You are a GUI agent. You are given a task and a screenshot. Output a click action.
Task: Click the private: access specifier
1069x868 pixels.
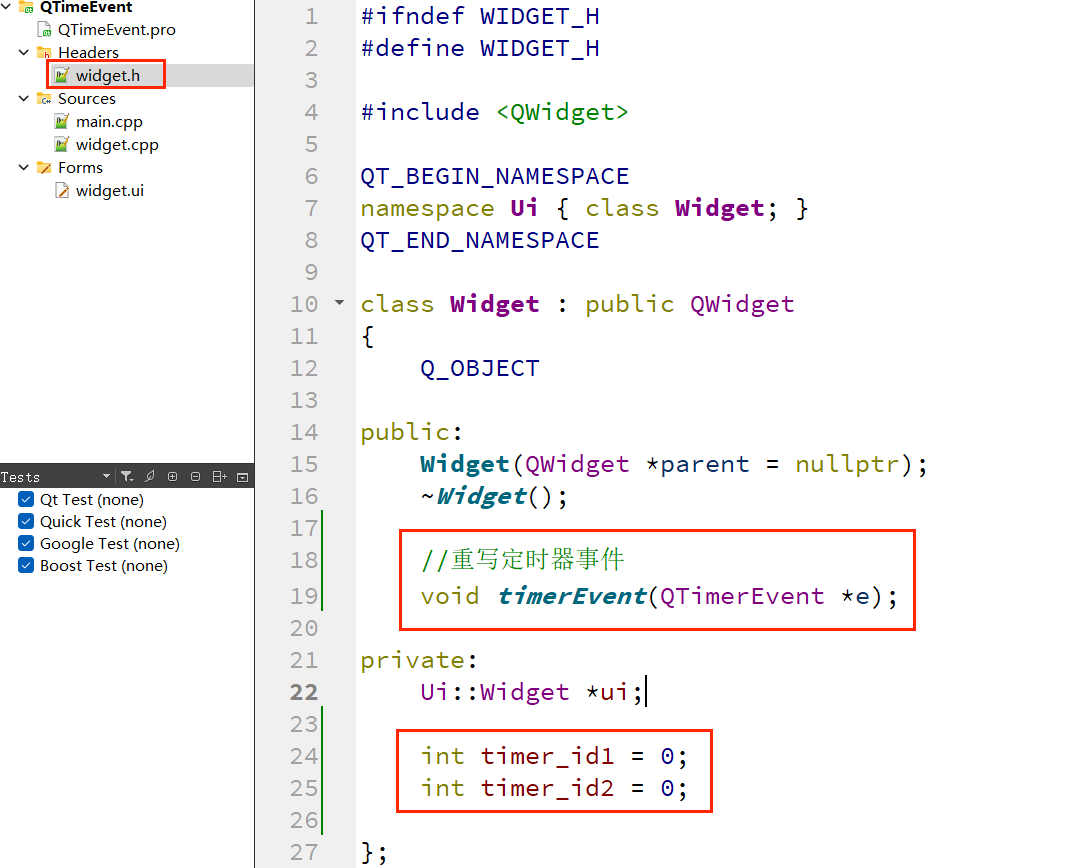tap(419, 660)
